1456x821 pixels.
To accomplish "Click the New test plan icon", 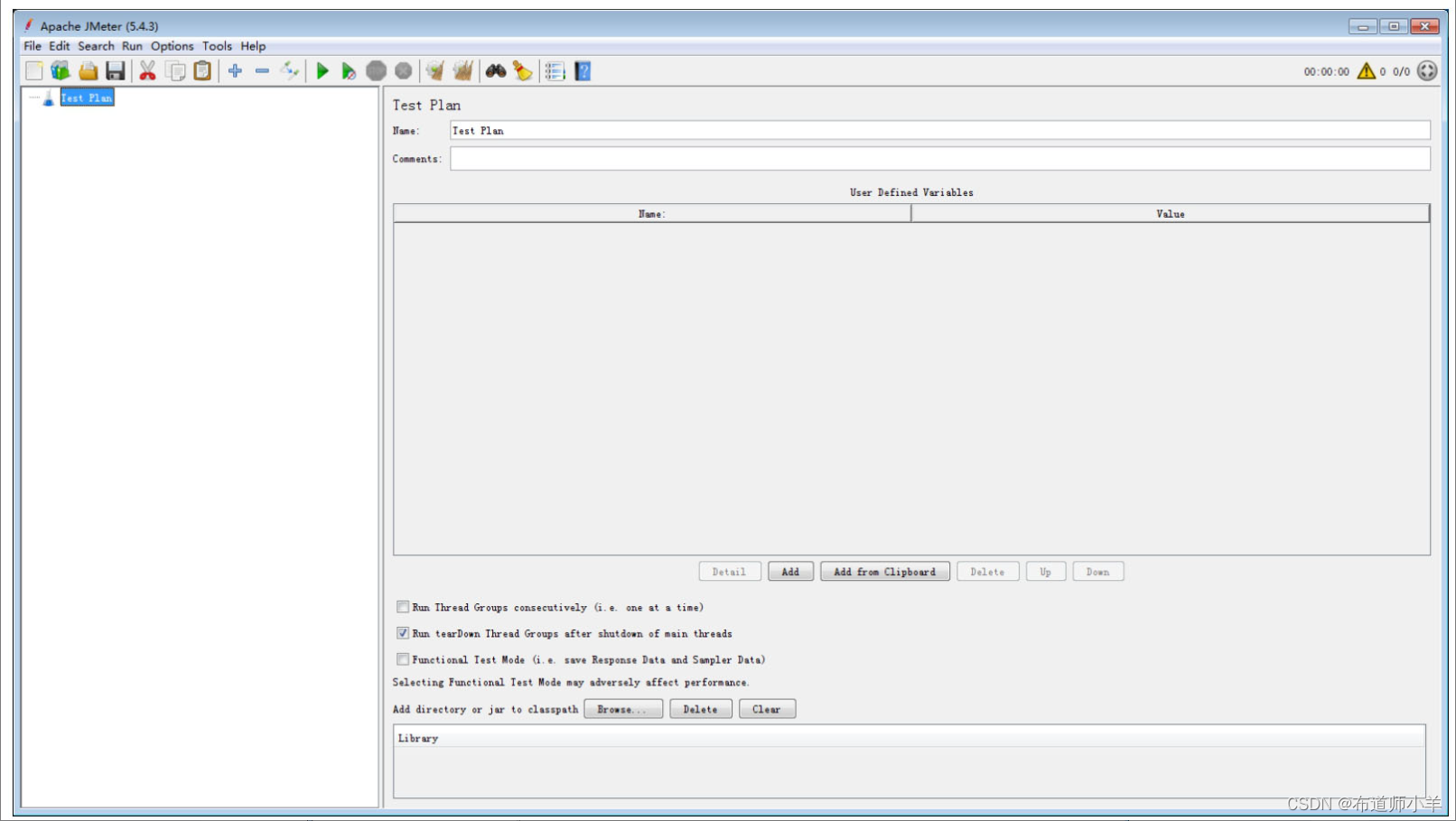I will point(34,70).
